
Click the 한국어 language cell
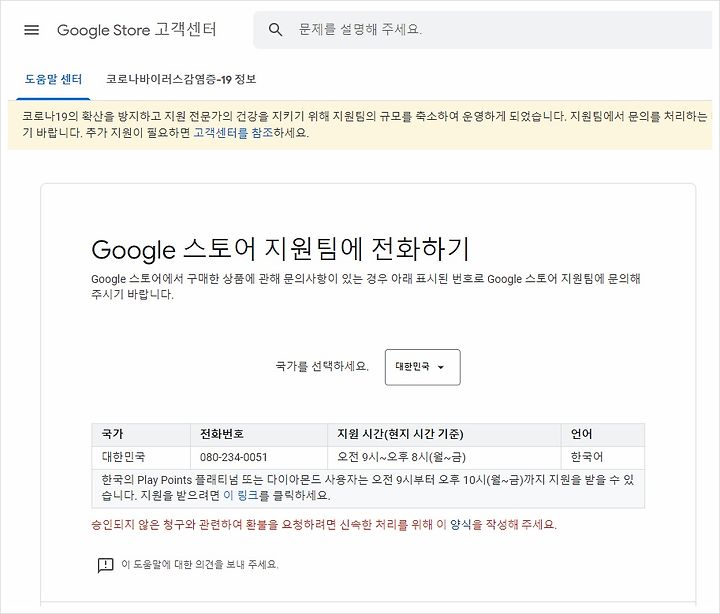point(602,457)
